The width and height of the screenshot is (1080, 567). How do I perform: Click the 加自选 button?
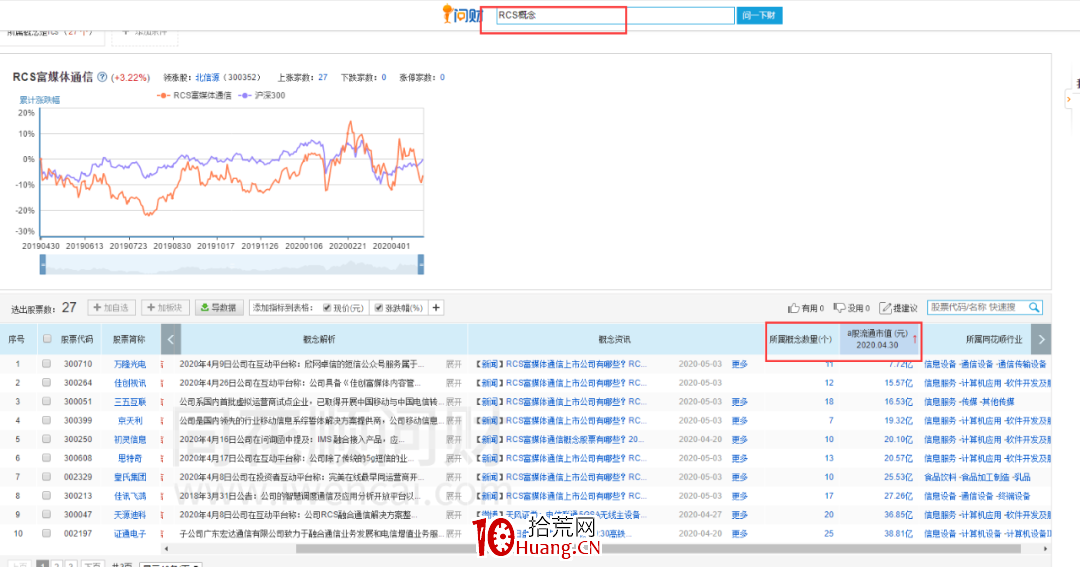tap(112, 308)
